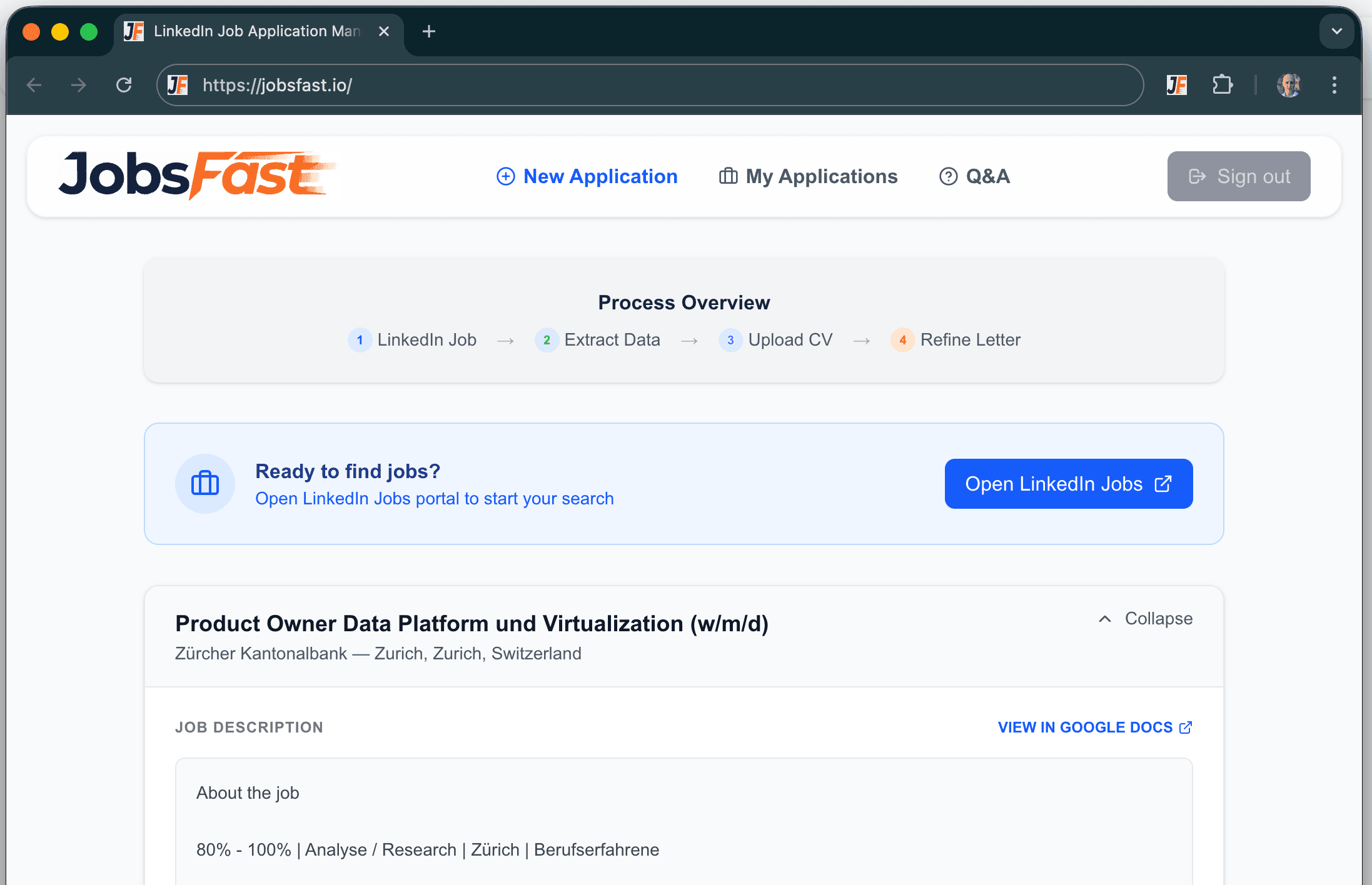Reload the page via the refresh icon
Screen dimensions: 1372x885
coord(124,85)
